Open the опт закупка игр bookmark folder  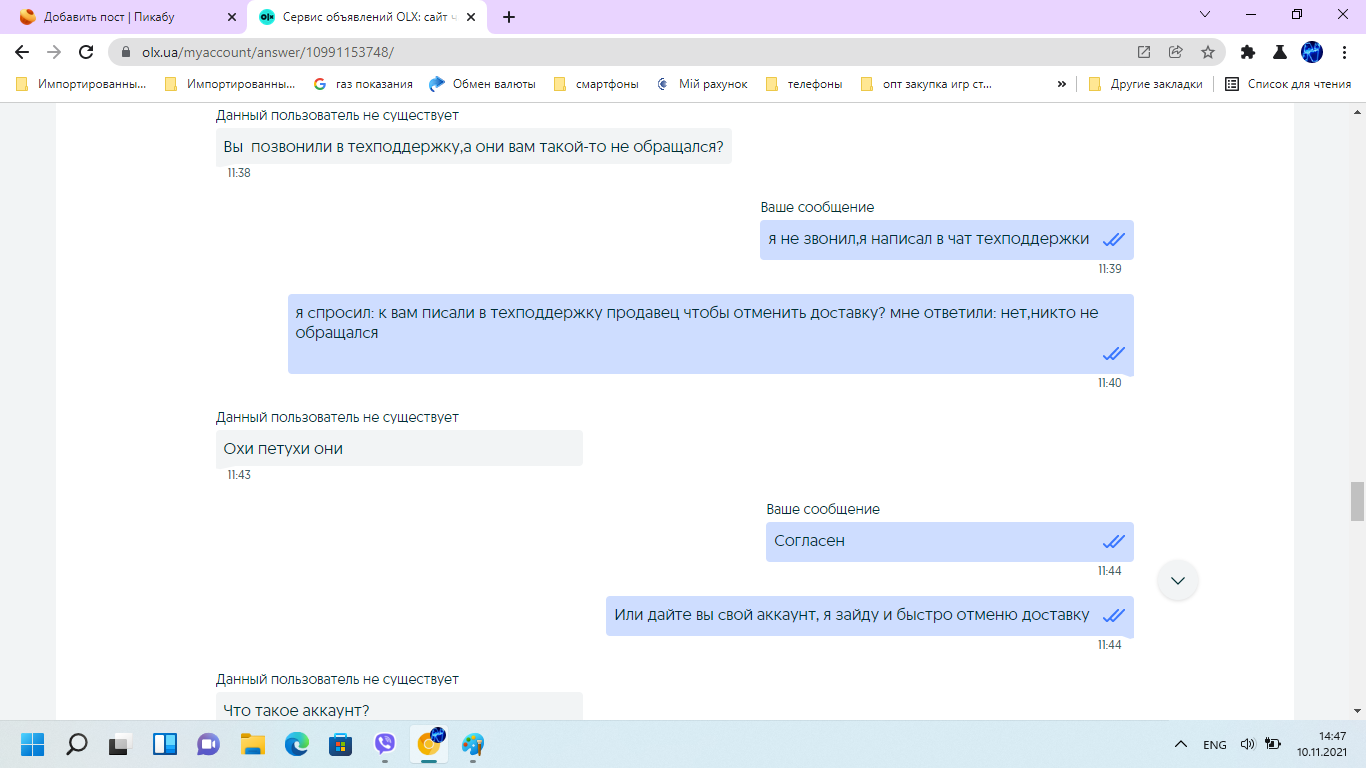click(926, 84)
